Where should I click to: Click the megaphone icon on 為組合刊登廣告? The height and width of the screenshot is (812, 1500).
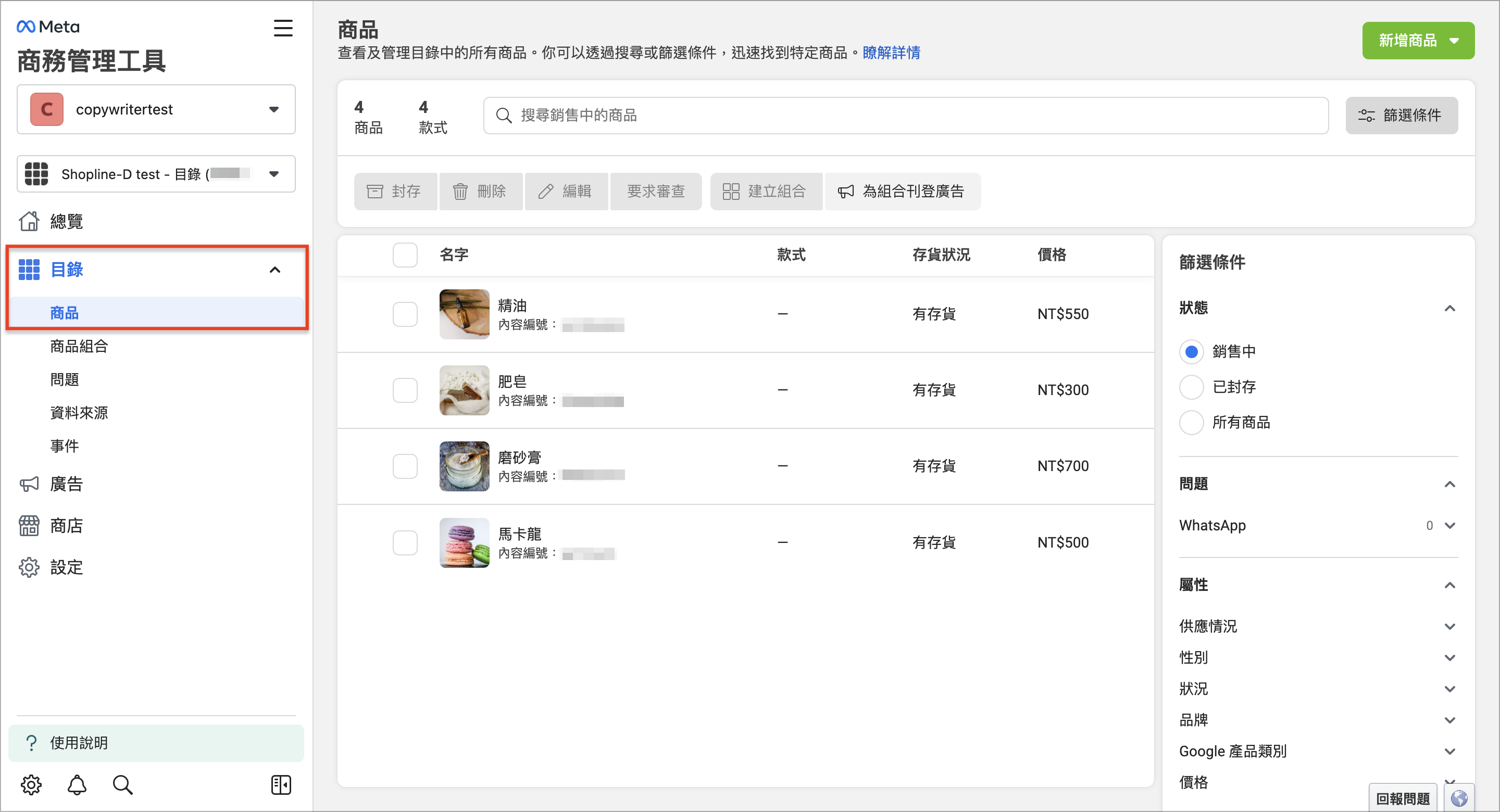(845, 192)
